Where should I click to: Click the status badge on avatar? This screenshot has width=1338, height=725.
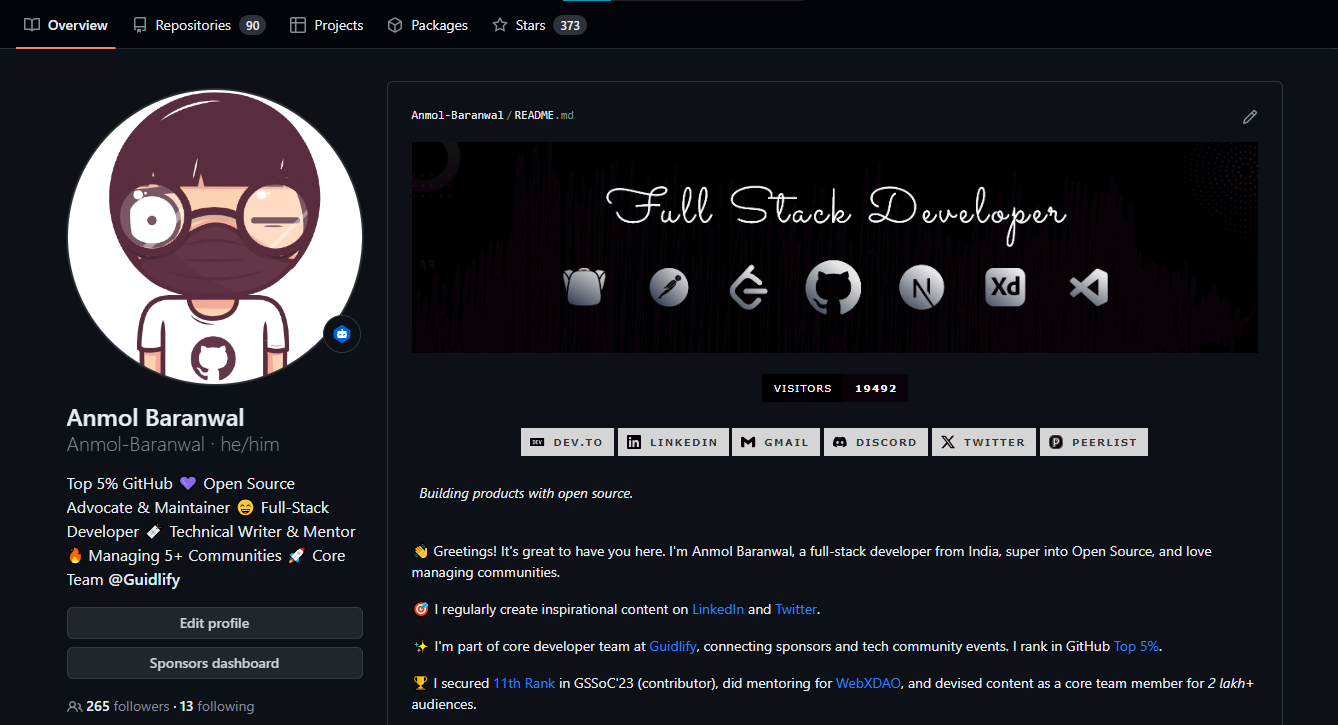342,334
